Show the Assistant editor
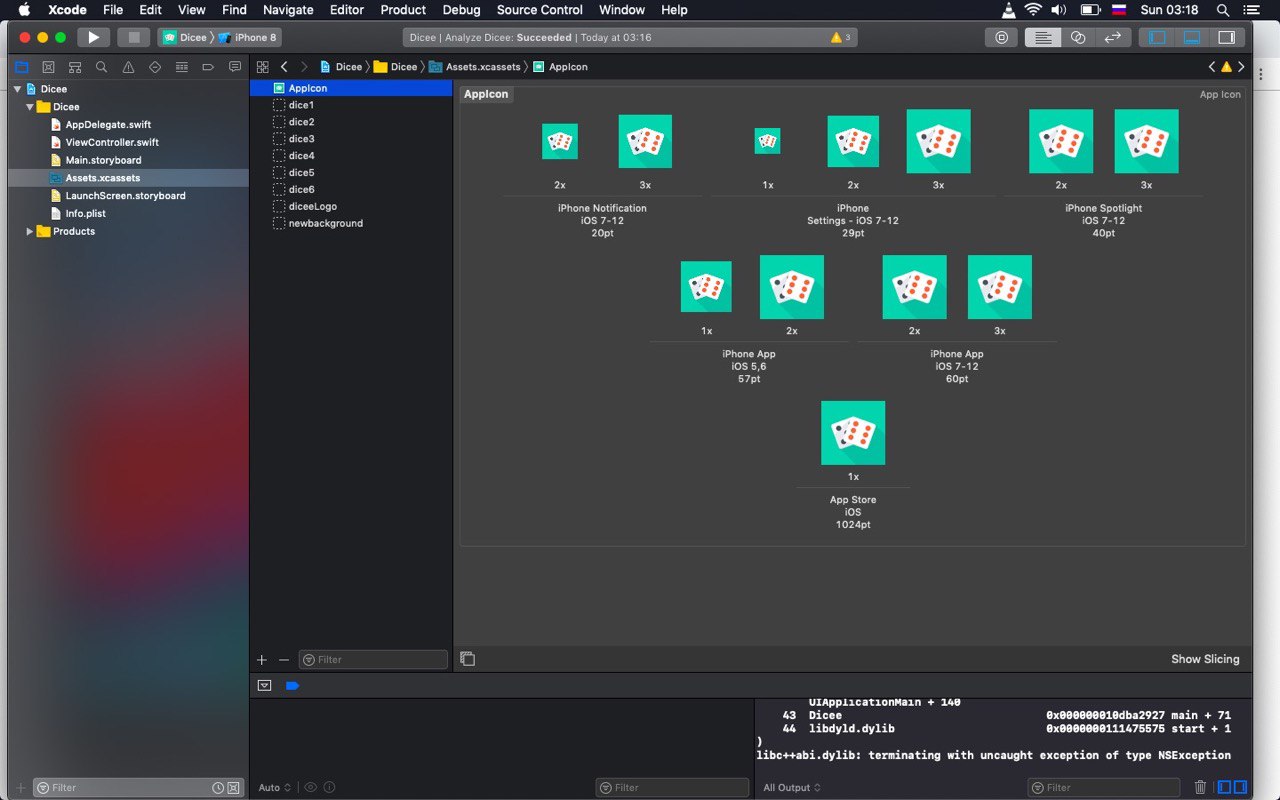This screenshot has height=800, width=1280. (1078, 37)
